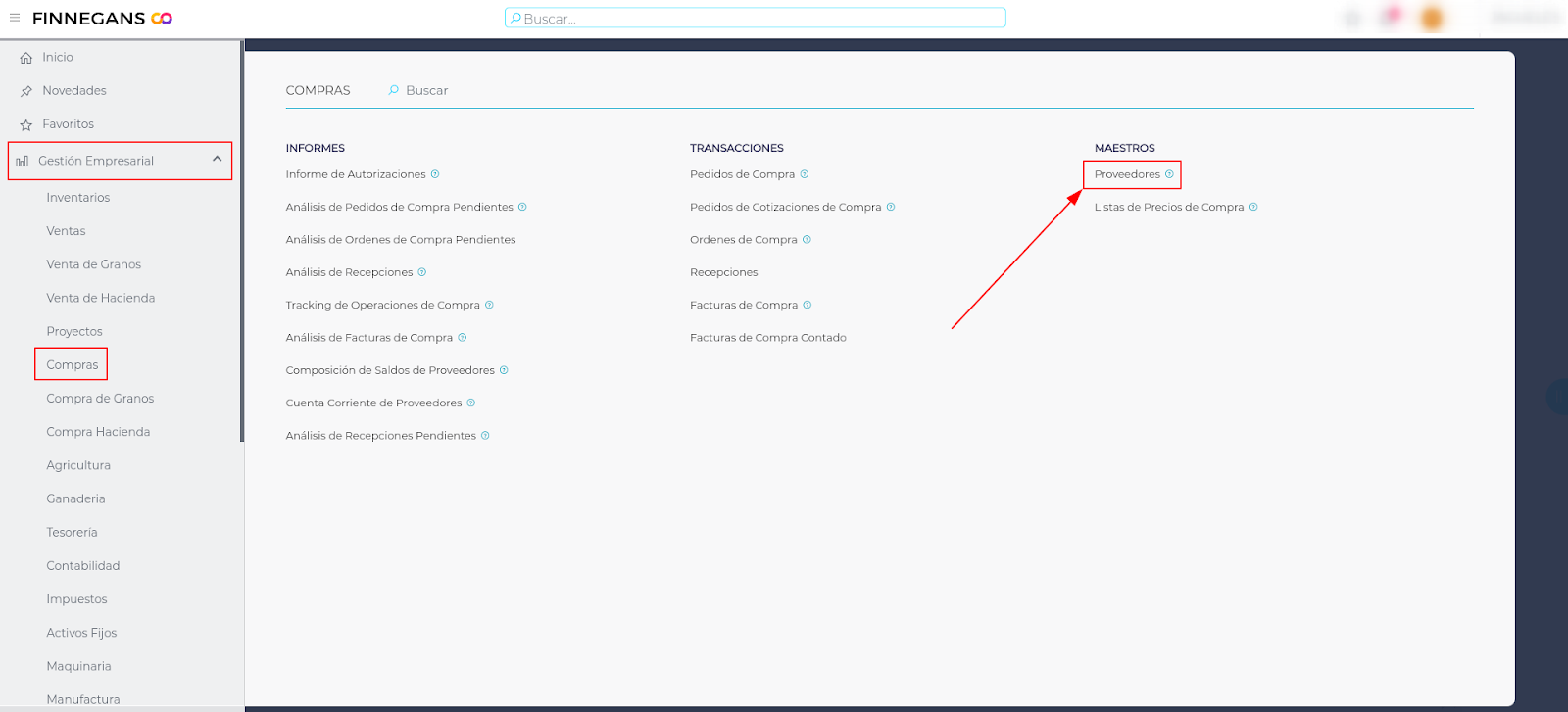This screenshot has width=1568, height=712.
Task: Open Venta de Hacienda module
Action: (x=101, y=298)
